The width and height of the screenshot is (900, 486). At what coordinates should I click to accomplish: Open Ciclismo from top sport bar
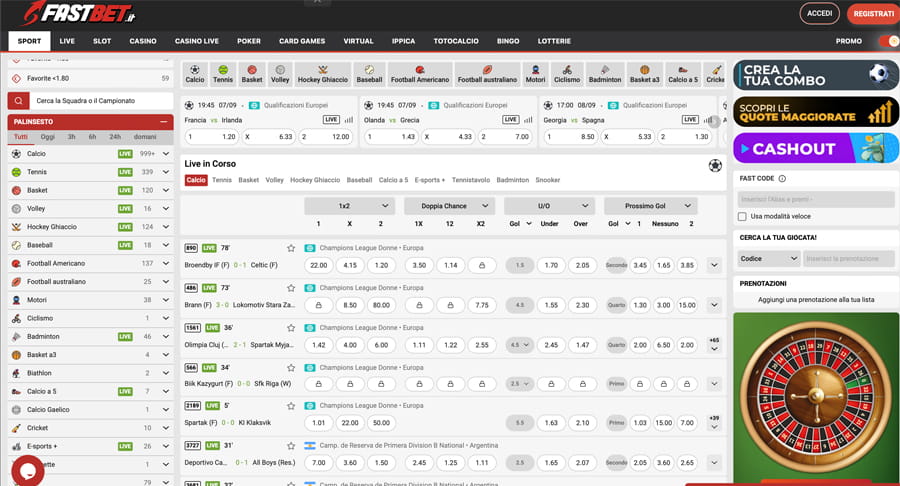click(567, 75)
